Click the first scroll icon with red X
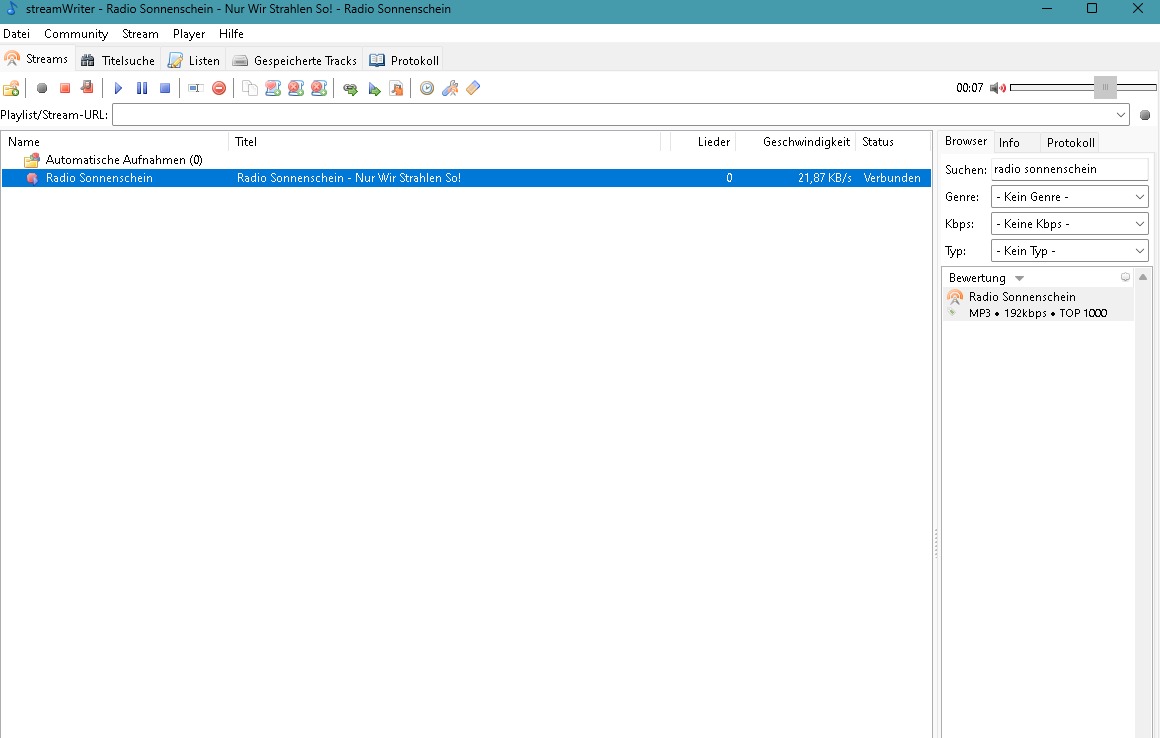Image resolution: width=1160 pixels, height=738 pixels. tap(296, 89)
